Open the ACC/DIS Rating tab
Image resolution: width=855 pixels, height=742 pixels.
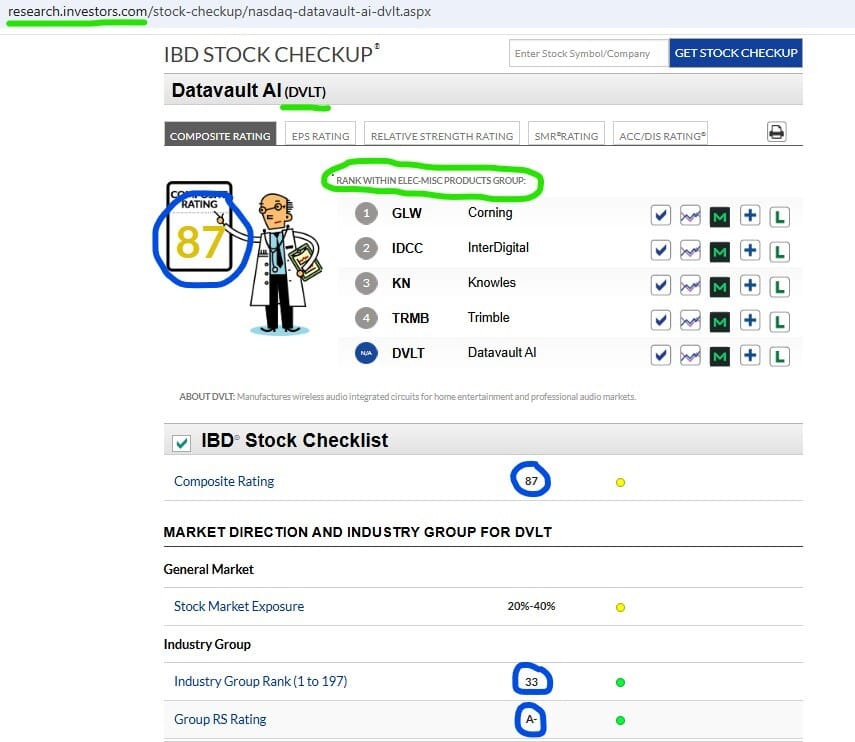point(660,134)
